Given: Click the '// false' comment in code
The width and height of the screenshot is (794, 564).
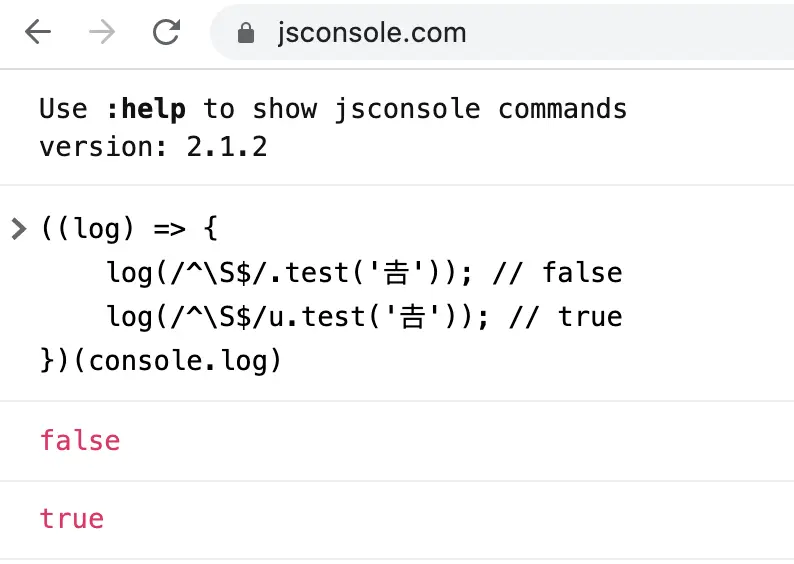Looking at the screenshot, I should pos(558,273).
